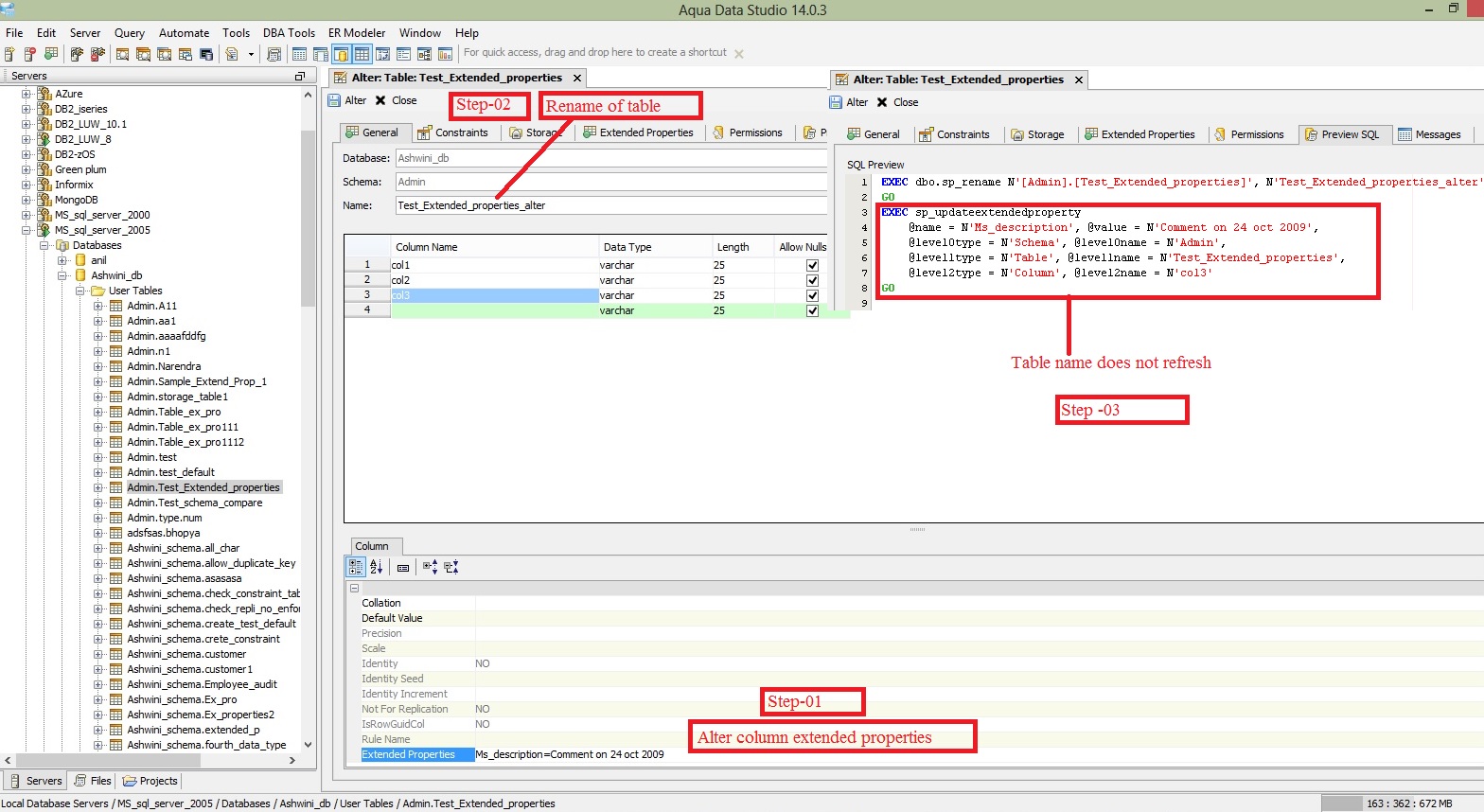Click the AZure server icon in tree
This screenshot has height=812, width=1484.
(44, 94)
